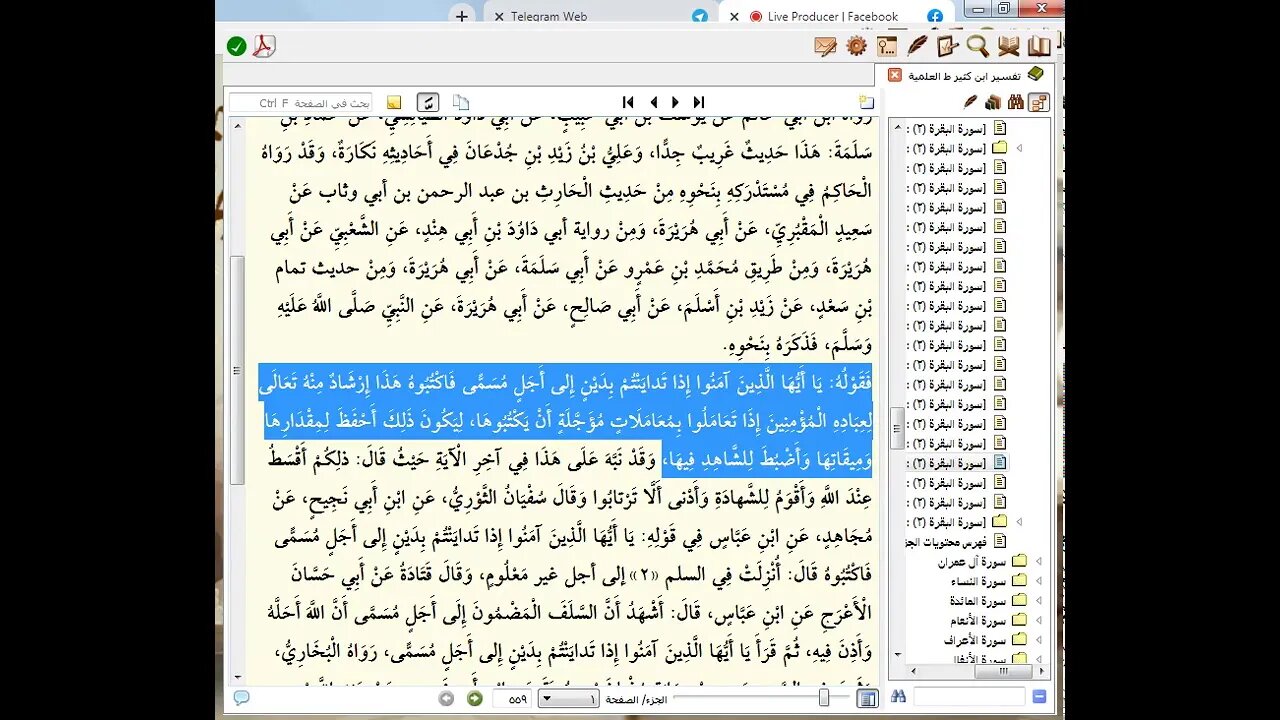Close the Telegram Web browser tab
The image size is (1280, 720).
click(x=498, y=17)
